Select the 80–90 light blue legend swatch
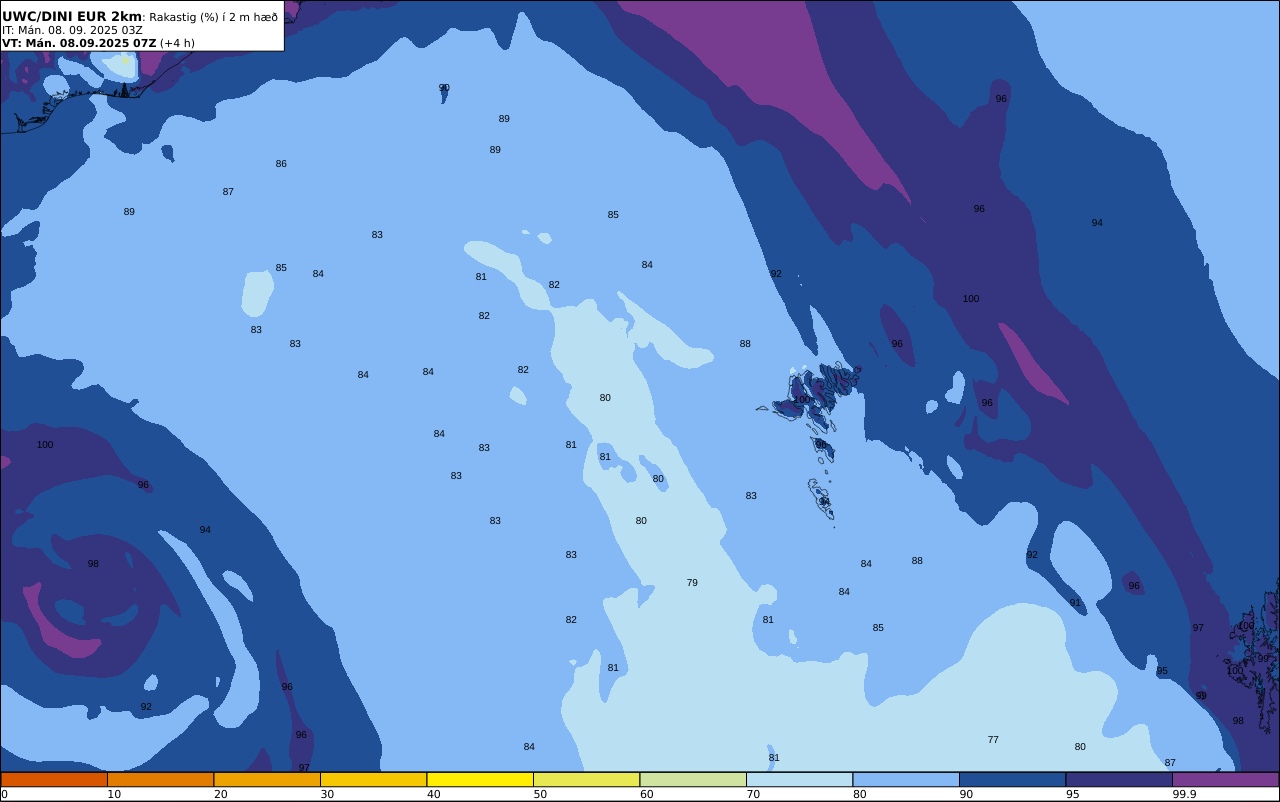Screen dimensions: 1280x802 tap(906, 779)
